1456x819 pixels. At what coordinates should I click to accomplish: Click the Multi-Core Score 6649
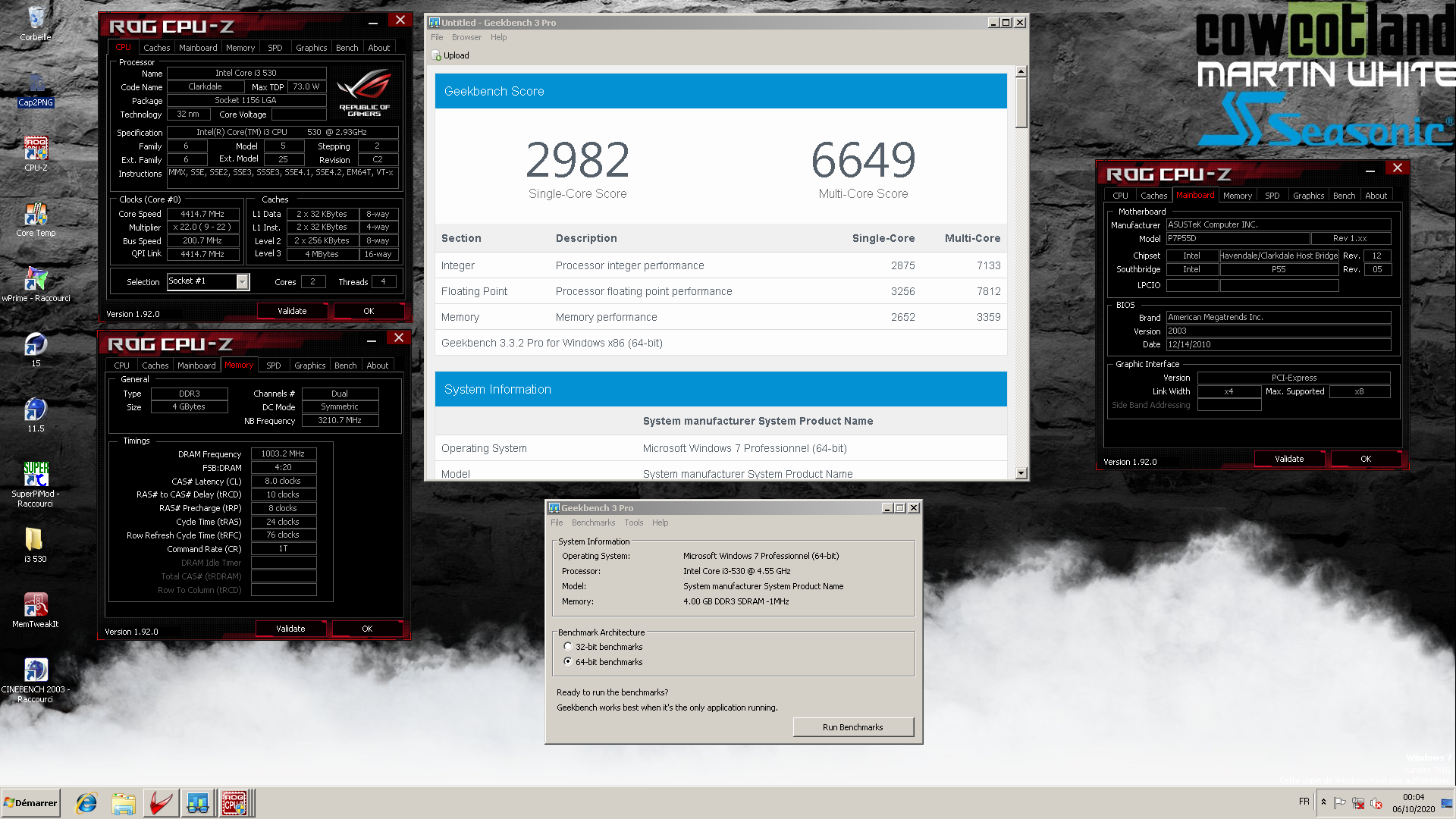point(863,159)
